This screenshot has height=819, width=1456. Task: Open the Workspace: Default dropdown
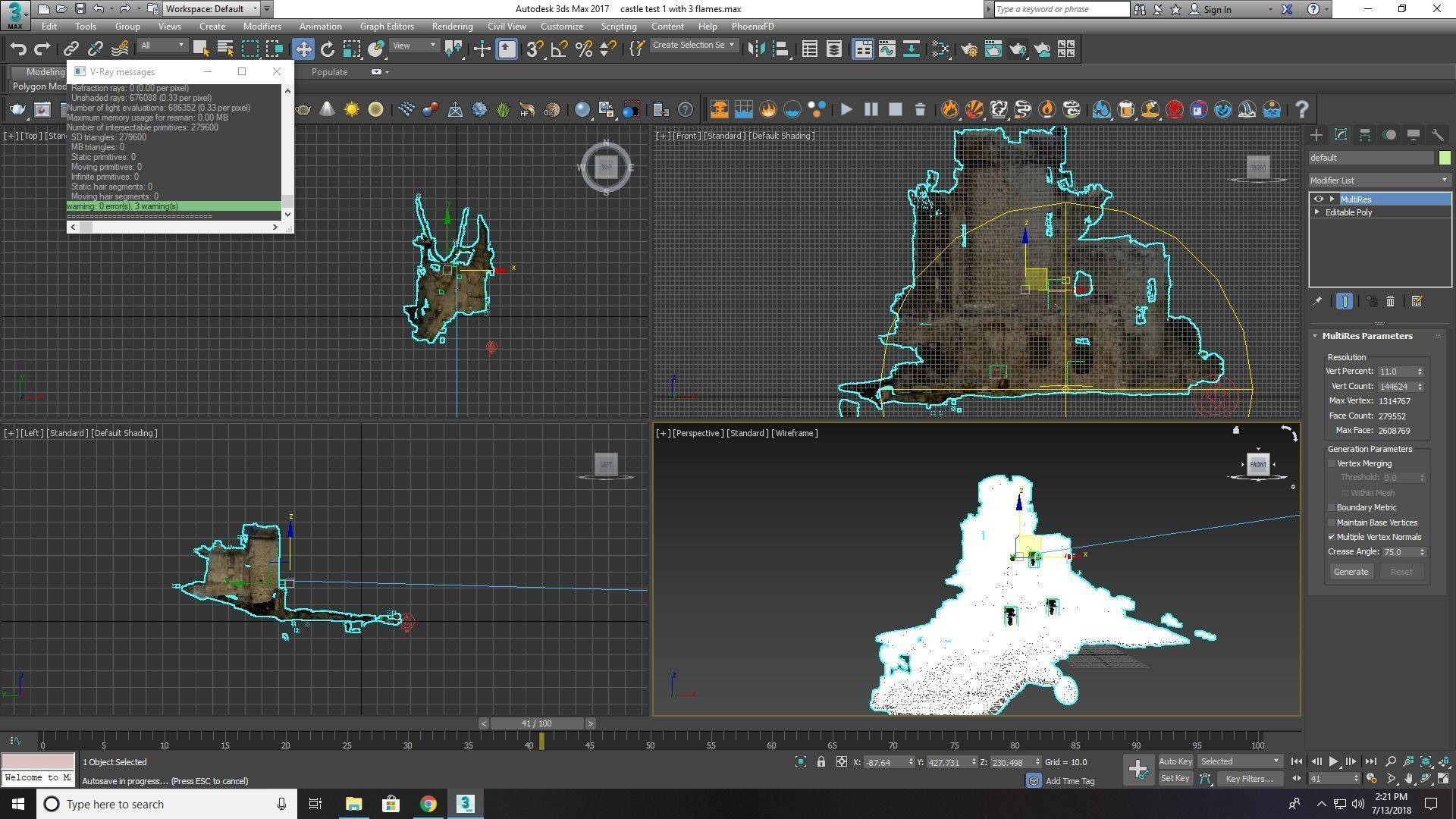[212, 9]
